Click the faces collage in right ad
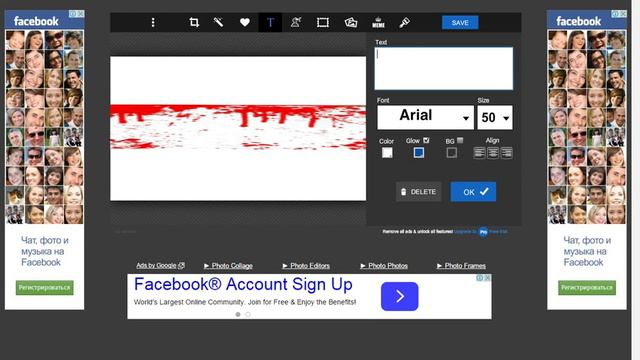Viewport: 640px width, 360px height. 587,127
